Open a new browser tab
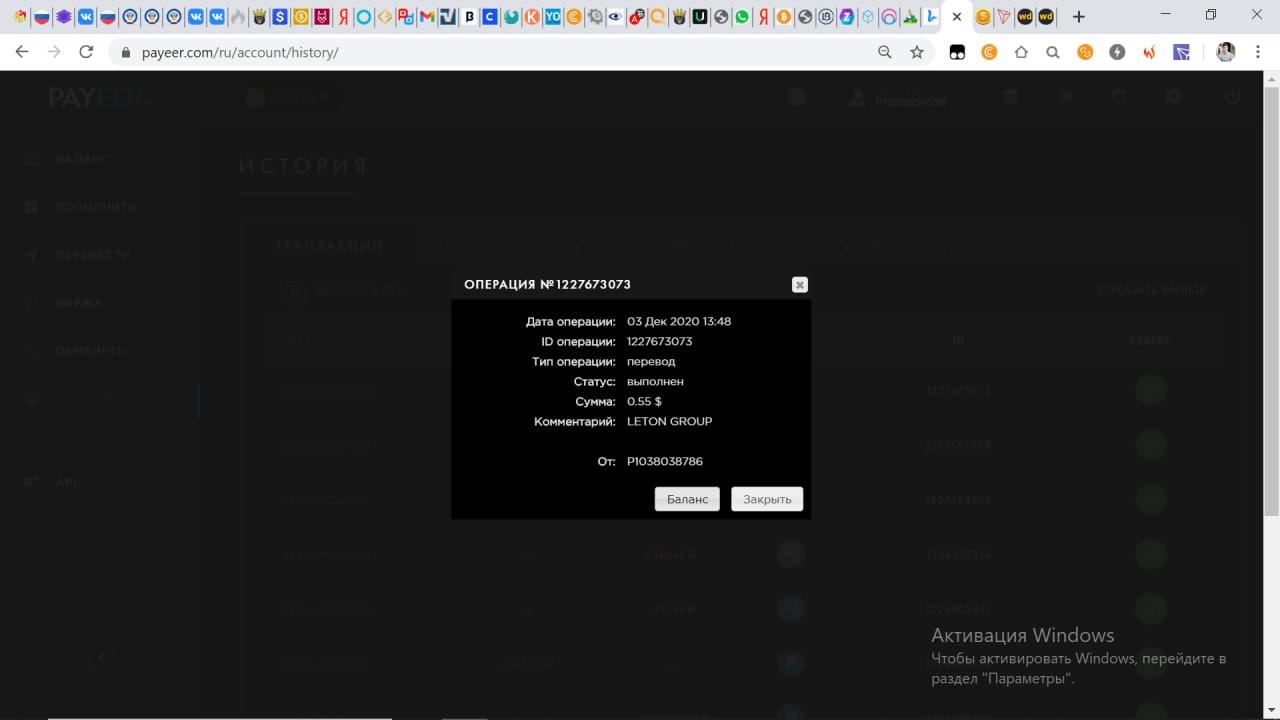Viewport: 1280px width, 720px height. 1078,17
